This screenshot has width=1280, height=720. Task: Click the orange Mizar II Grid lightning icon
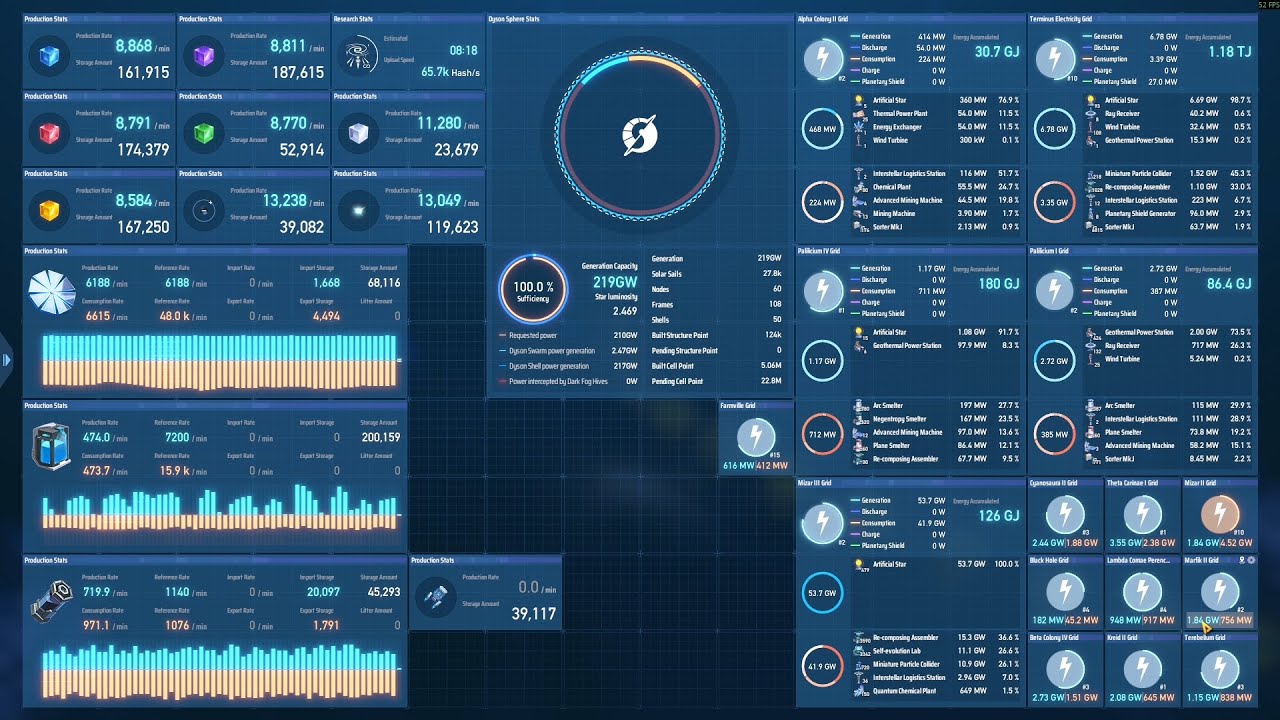coord(1220,516)
